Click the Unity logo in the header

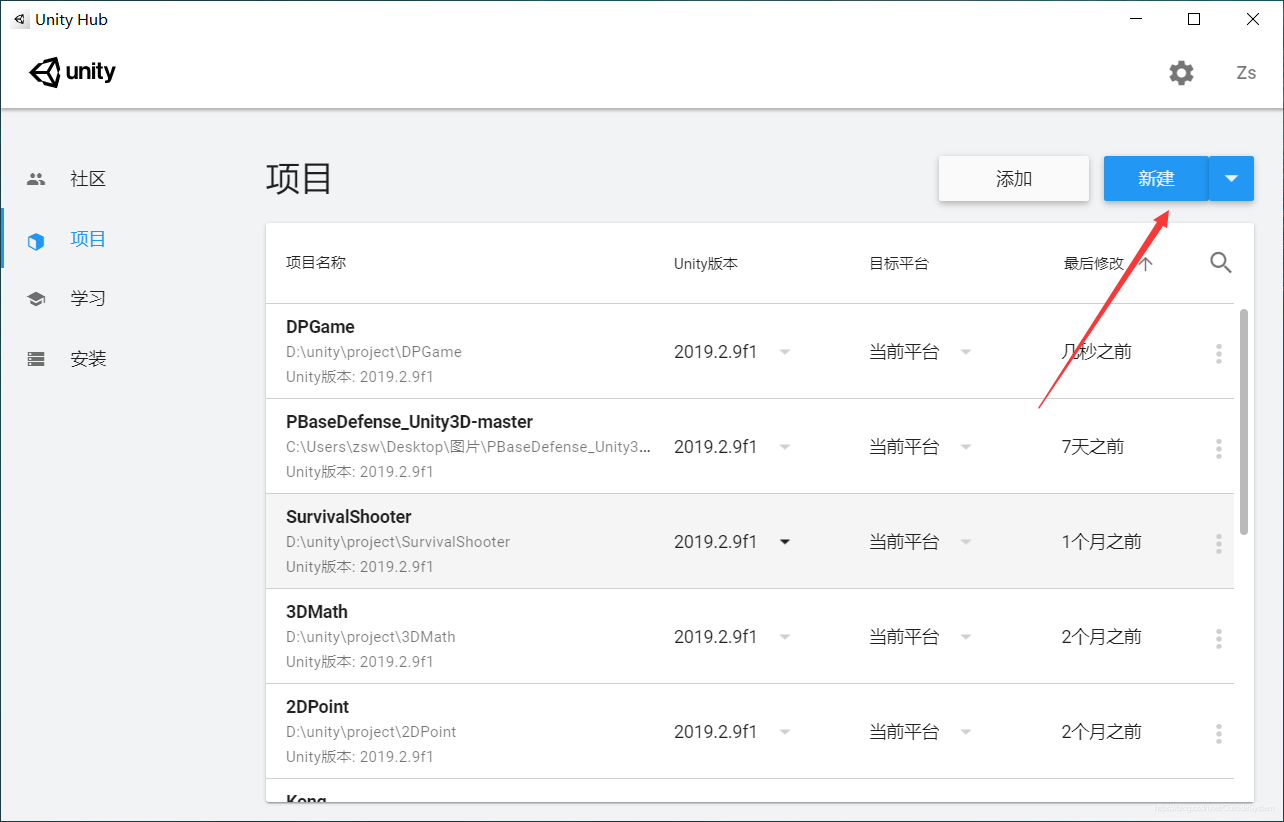tap(72, 72)
